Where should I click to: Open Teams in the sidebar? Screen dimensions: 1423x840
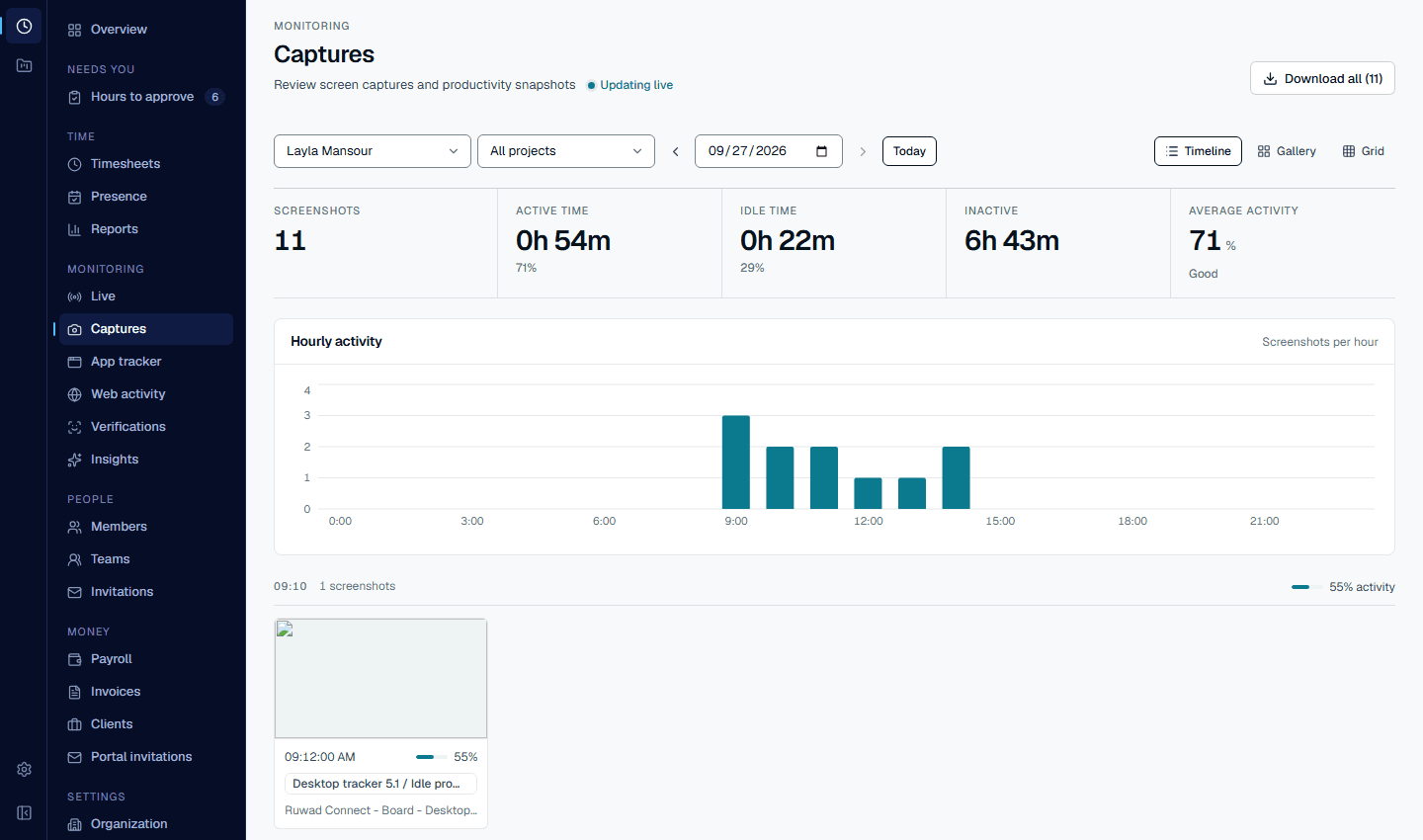146,559
